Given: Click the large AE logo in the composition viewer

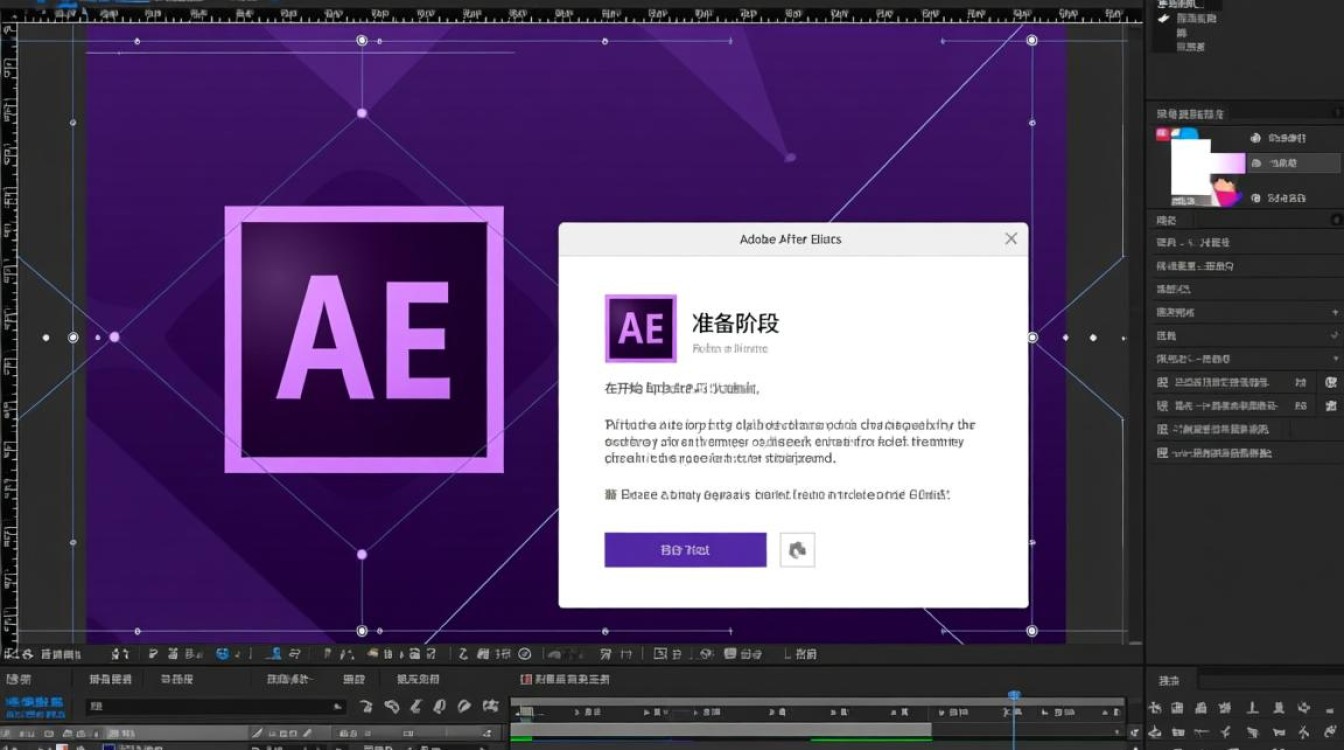Looking at the screenshot, I should click(x=364, y=339).
